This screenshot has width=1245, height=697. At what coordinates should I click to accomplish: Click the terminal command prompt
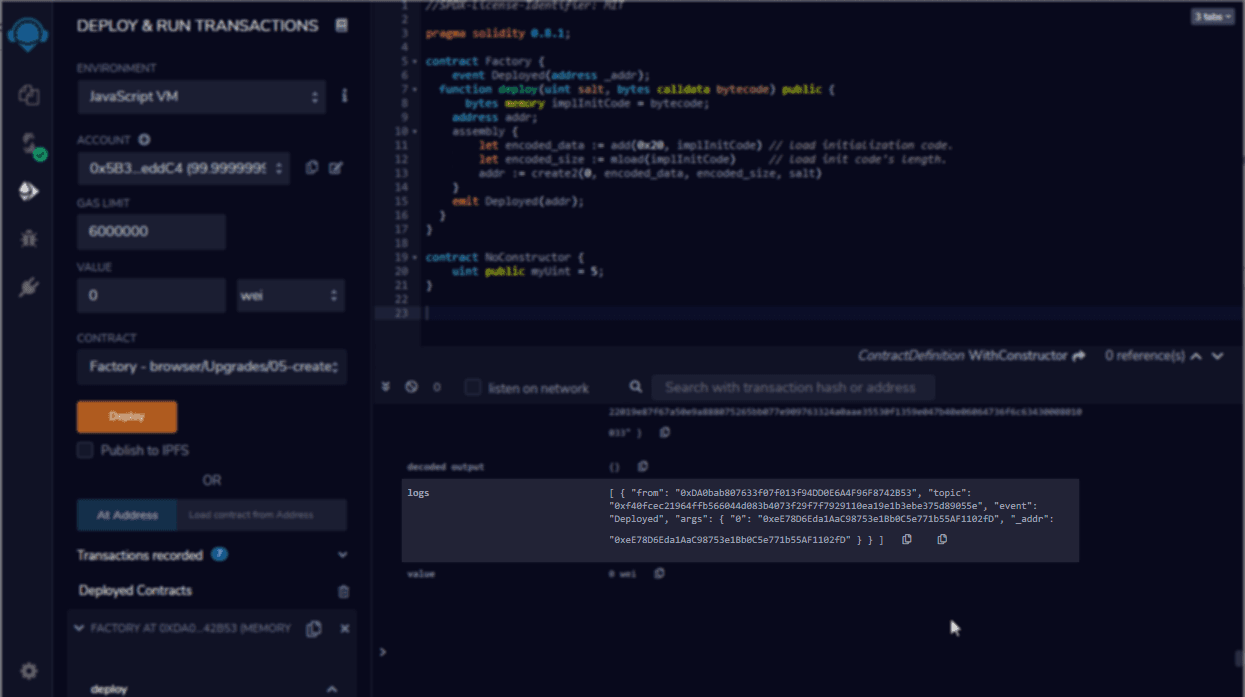click(x=383, y=651)
